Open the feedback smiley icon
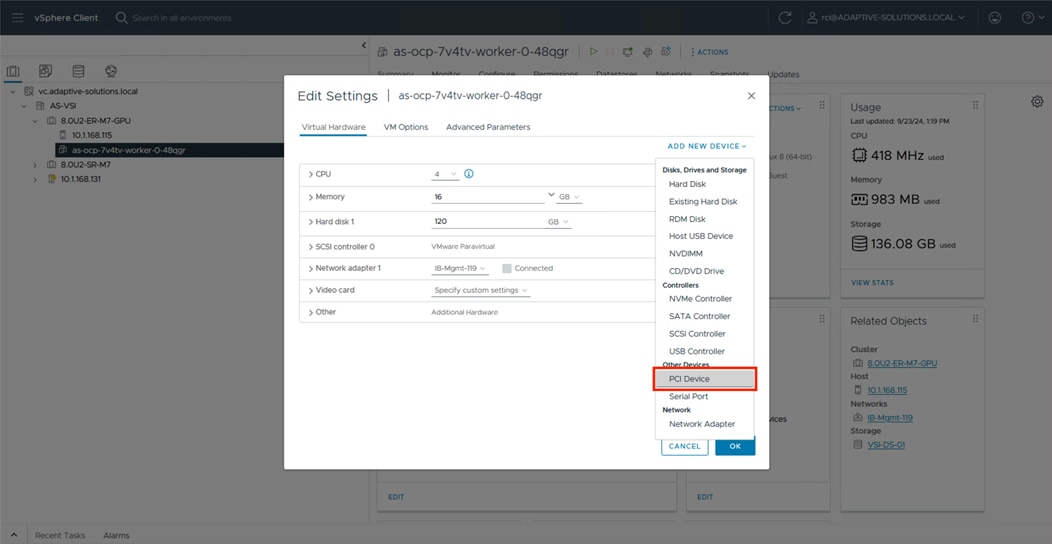This screenshot has height=544, width=1052. (995, 17)
